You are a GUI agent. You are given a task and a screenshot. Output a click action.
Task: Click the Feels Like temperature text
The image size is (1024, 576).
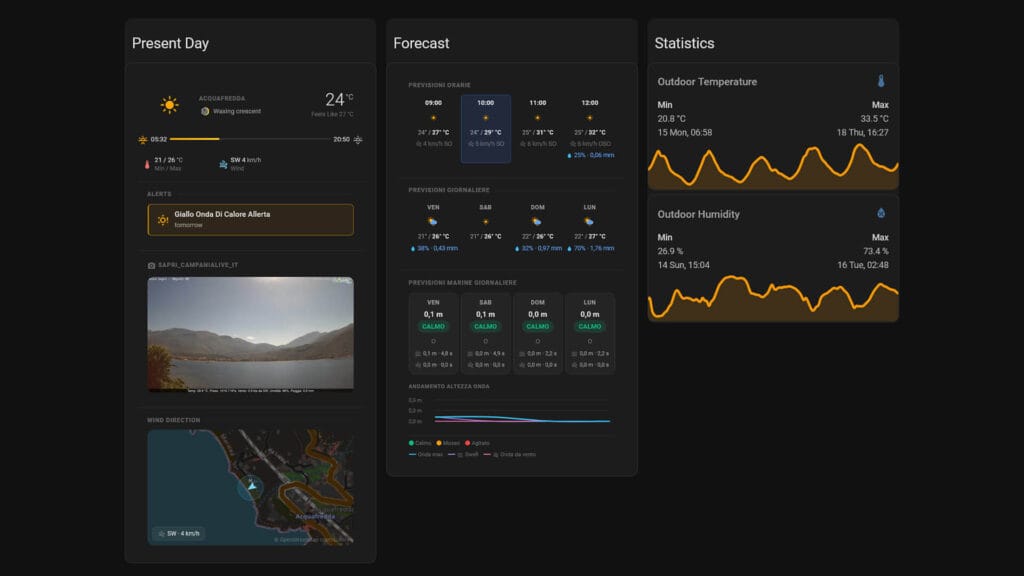(332, 114)
